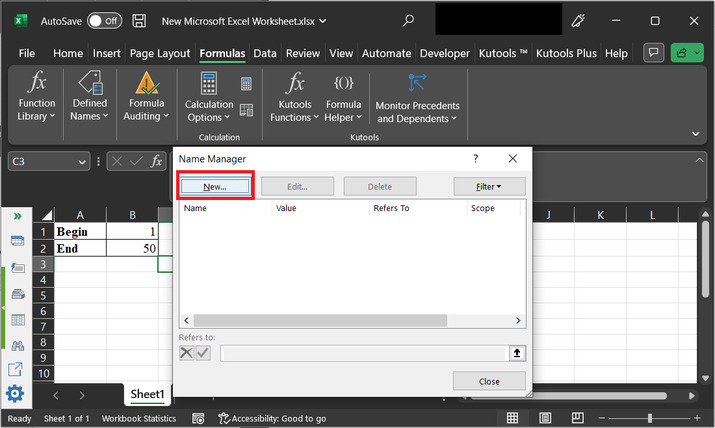Screen dimensions: 715x428
Task: Open the Filter dropdown in Name Manager
Action: point(489,186)
